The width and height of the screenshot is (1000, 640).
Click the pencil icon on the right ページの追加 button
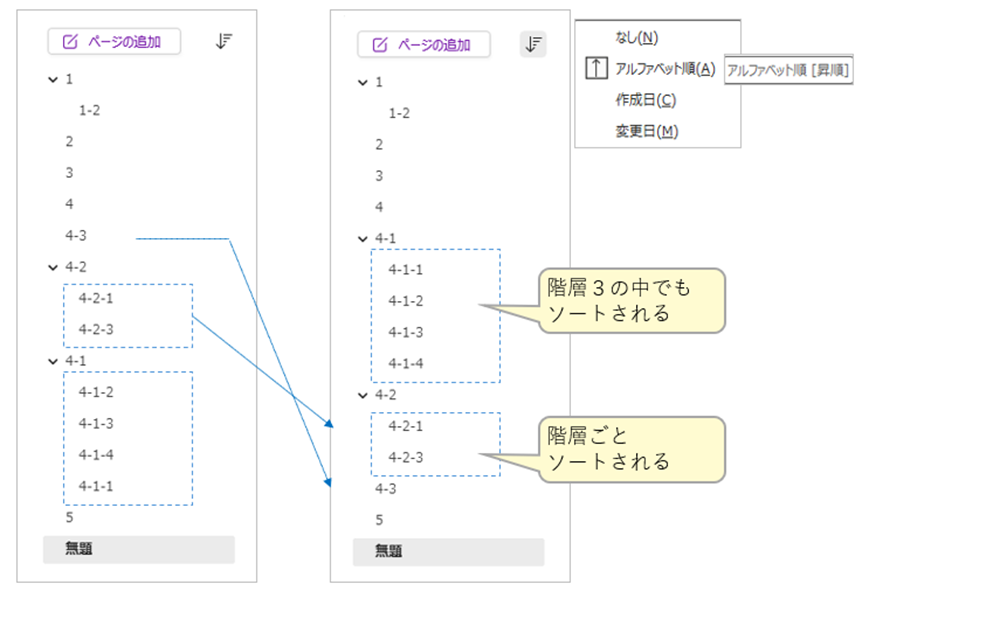[380, 45]
